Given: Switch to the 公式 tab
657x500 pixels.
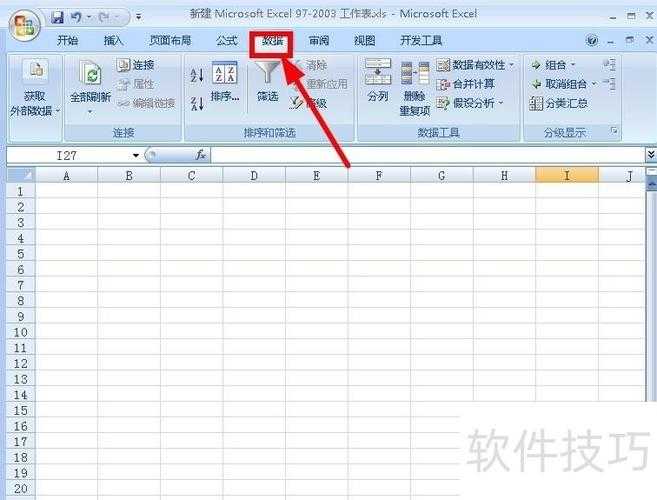Looking at the screenshot, I should click(x=226, y=40).
